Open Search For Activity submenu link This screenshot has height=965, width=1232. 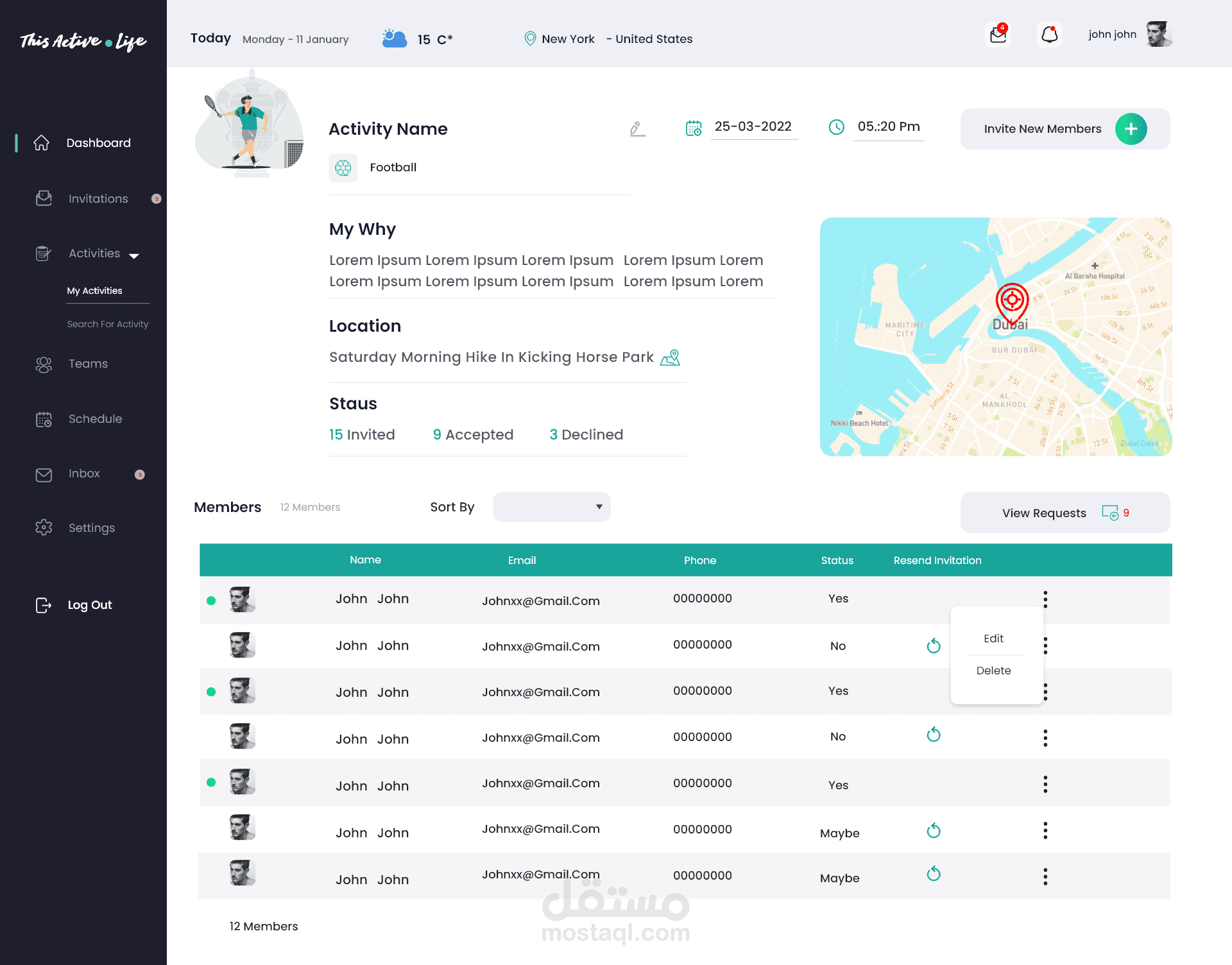(x=108, y=324)
